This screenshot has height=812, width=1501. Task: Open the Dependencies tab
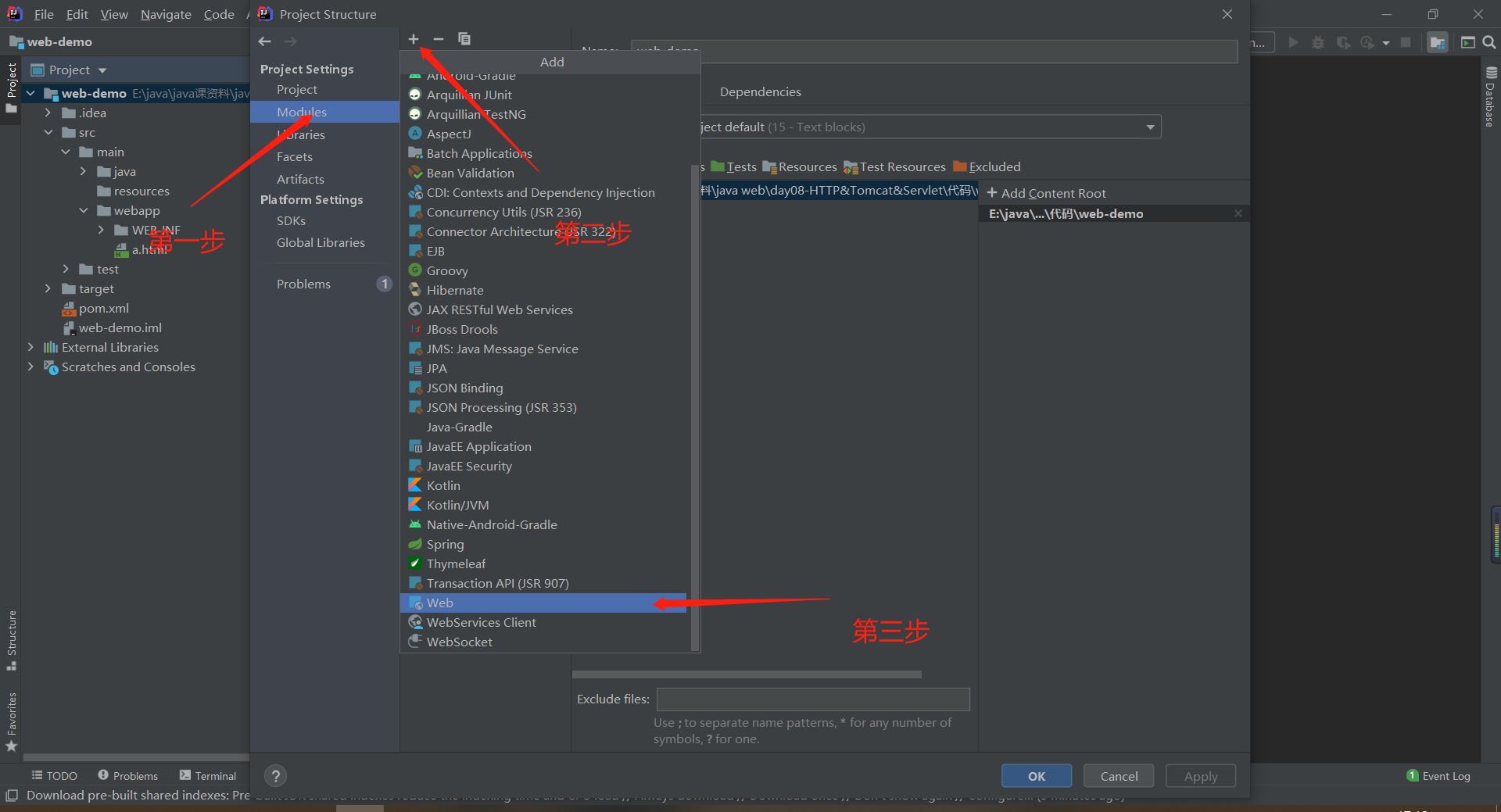(x=760, y=91)
